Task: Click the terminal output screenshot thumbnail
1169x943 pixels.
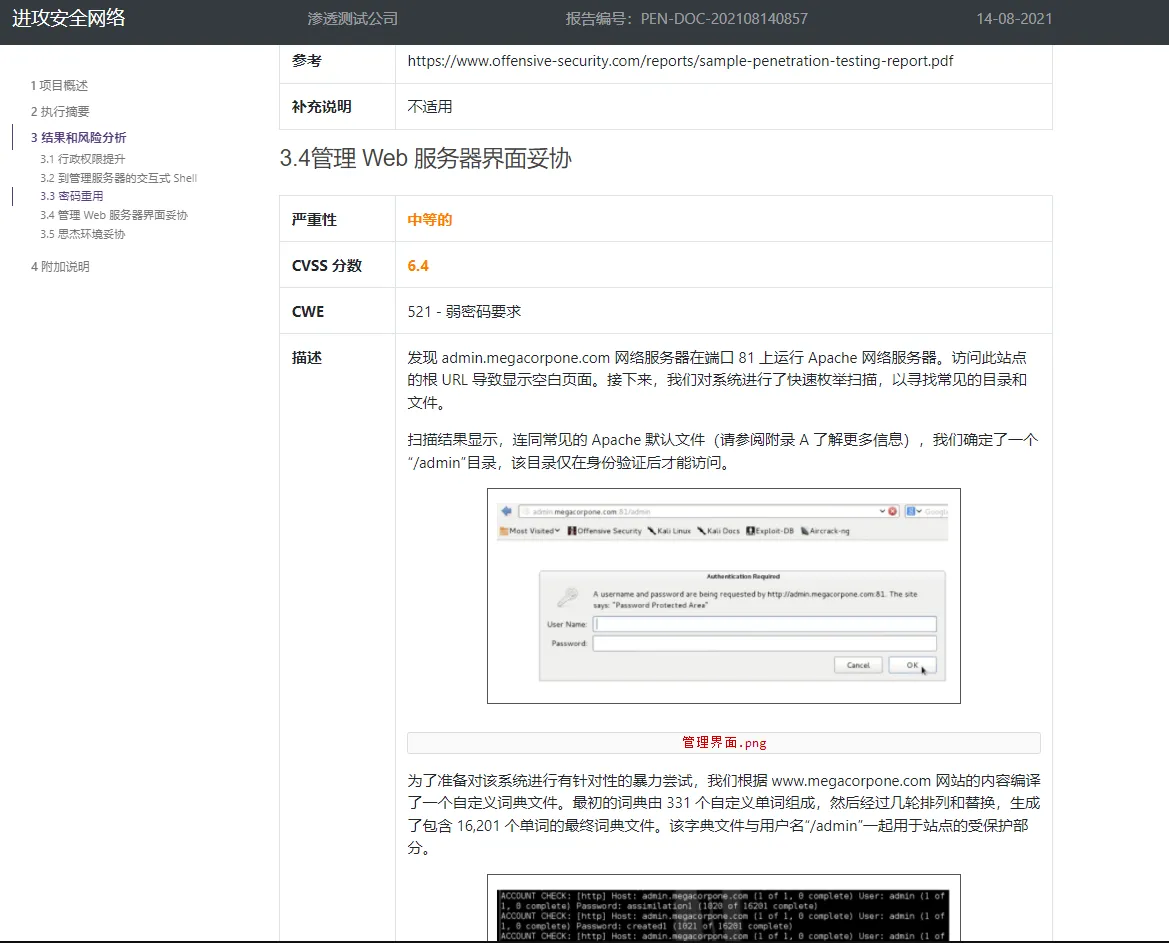Action: click(x=723, y=910)
